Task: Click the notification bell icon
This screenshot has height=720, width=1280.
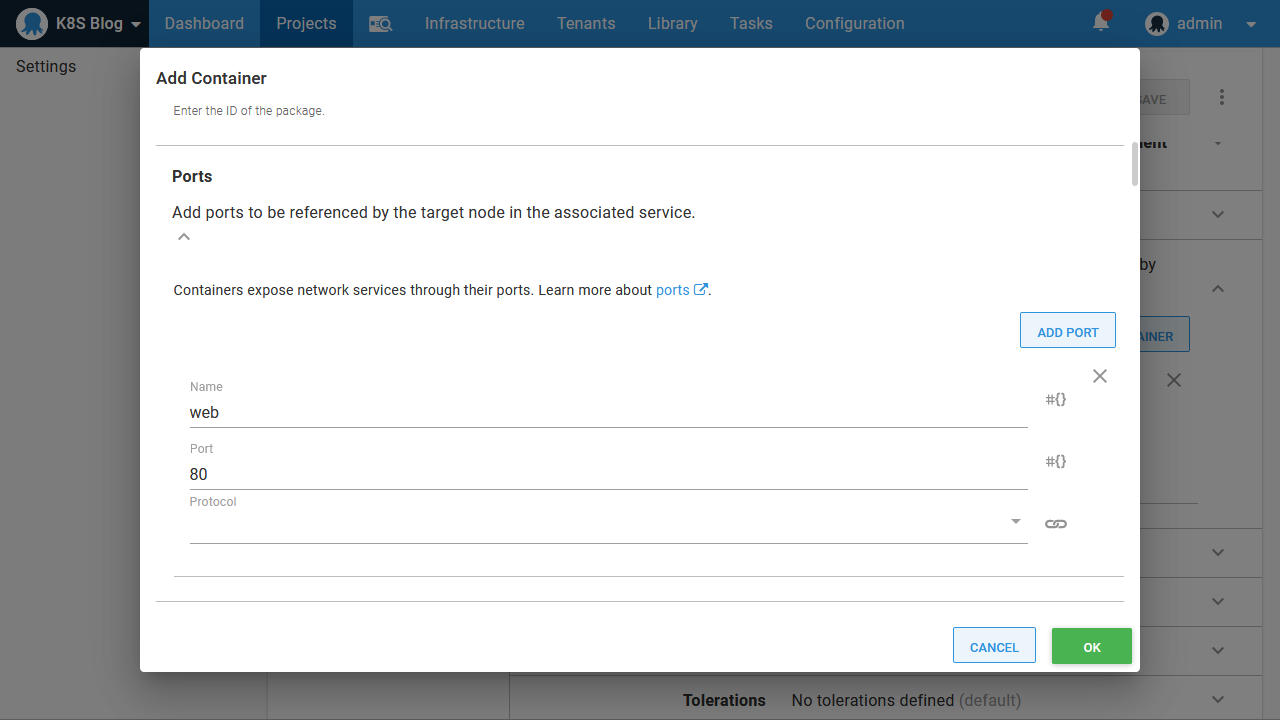Action: click(1101, 22)
